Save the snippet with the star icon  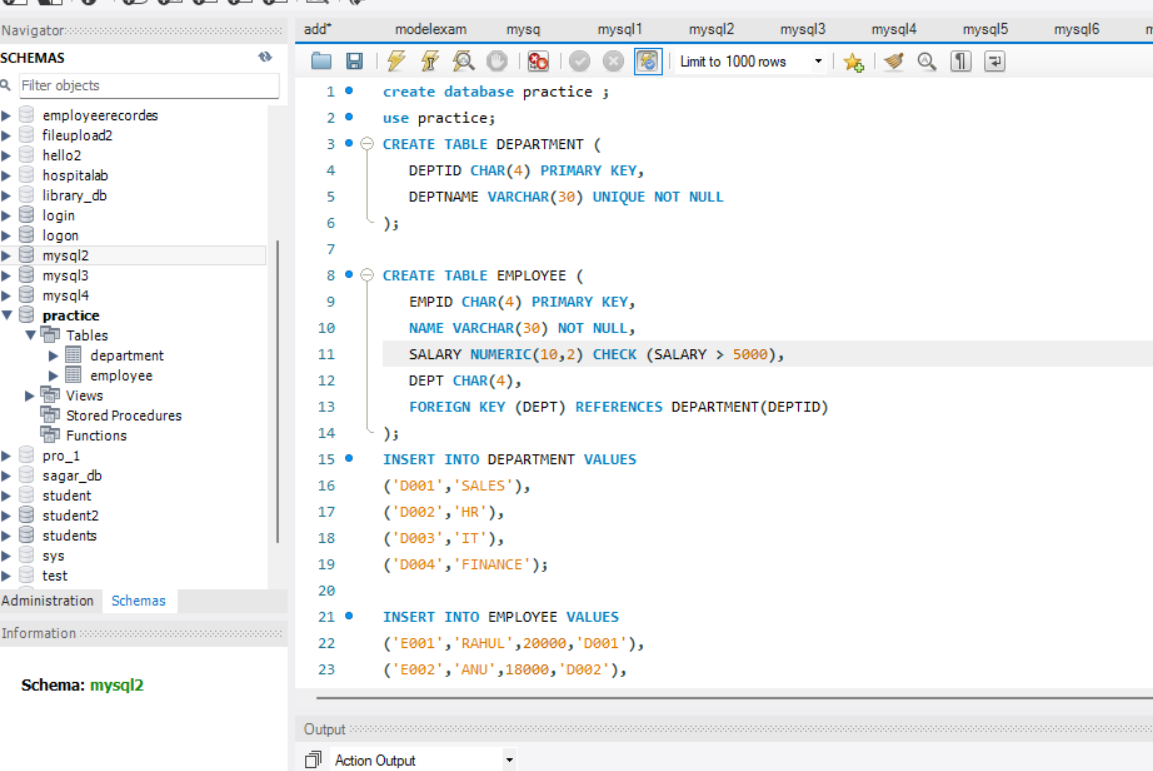853,61
